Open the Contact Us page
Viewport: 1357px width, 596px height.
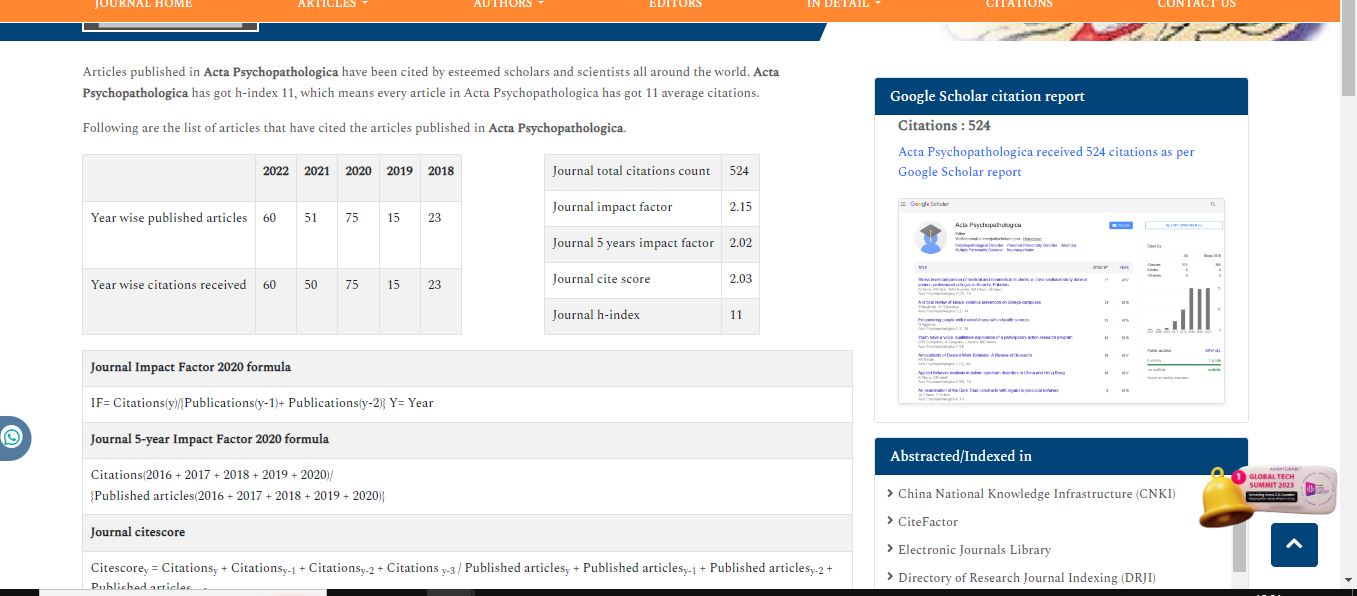click(x=1196, y=5)
